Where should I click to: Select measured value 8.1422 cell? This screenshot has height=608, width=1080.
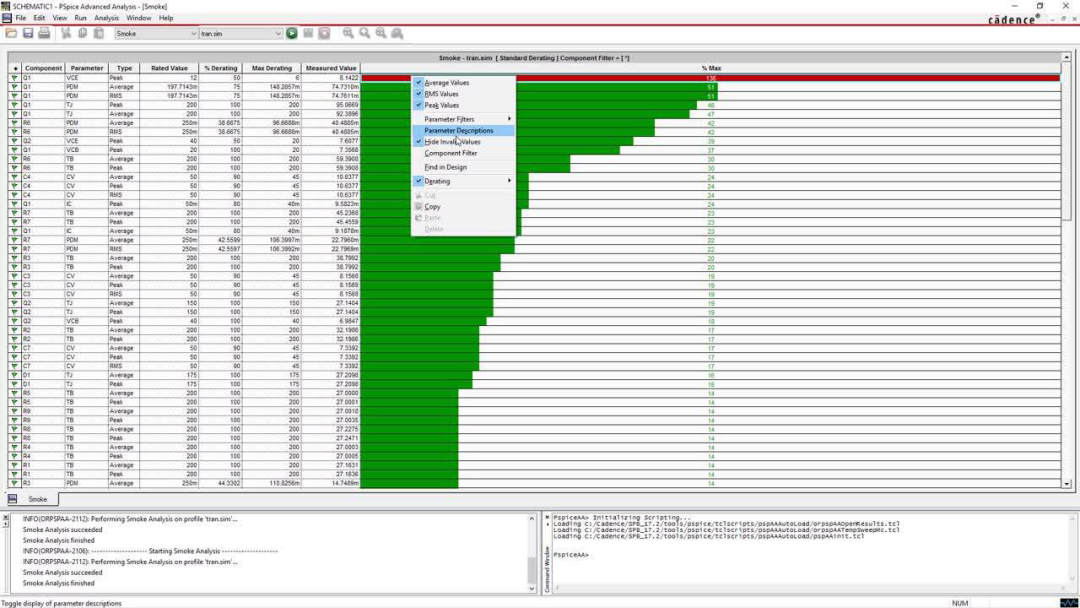(331, 78)
